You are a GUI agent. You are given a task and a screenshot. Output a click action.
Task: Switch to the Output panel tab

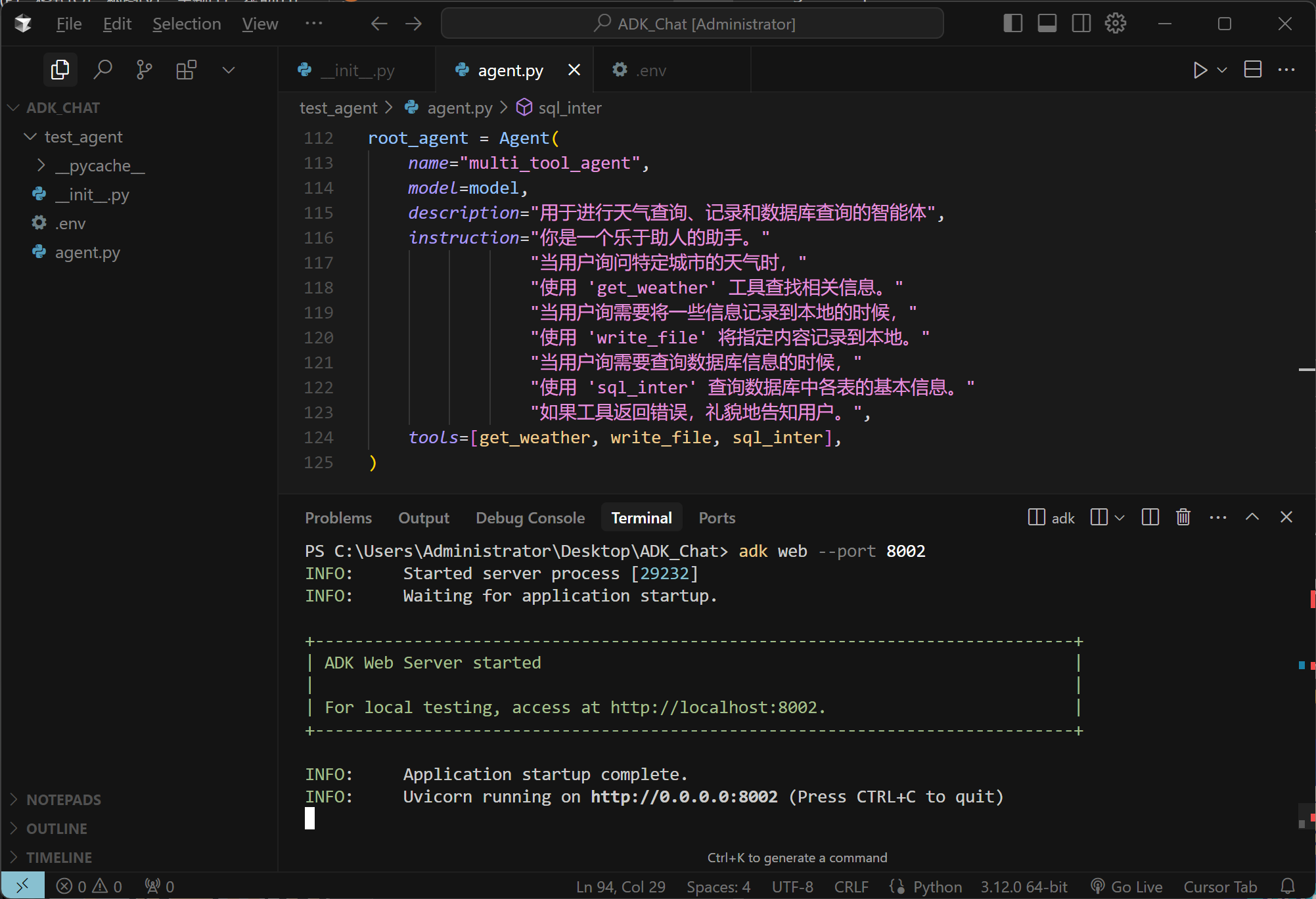coord(424,517)
